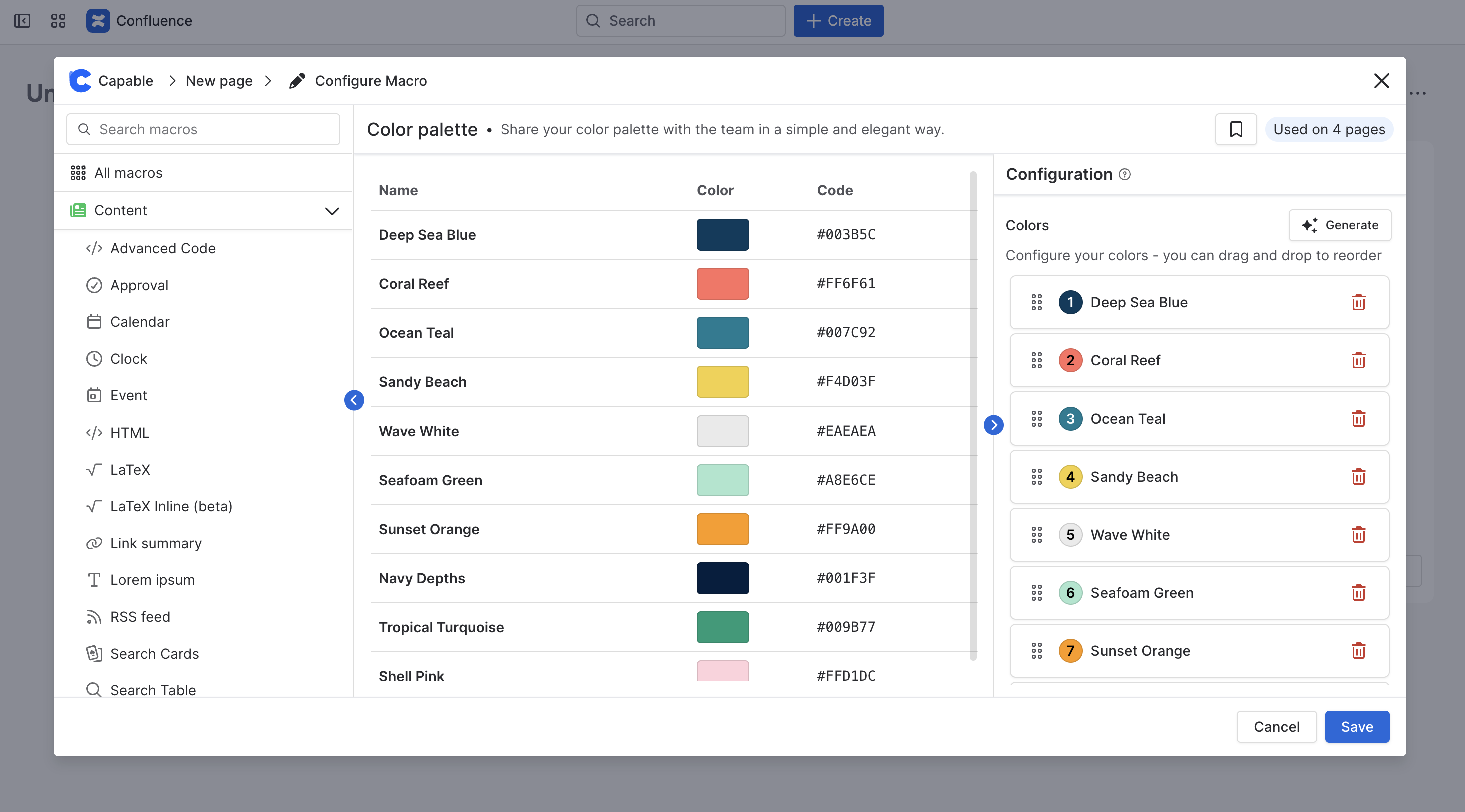Image resolution: width=1465 pixels, height=812 pixels.
Task: Open the Confluence app switcher grid icon
Action: [x=58, y=21]
